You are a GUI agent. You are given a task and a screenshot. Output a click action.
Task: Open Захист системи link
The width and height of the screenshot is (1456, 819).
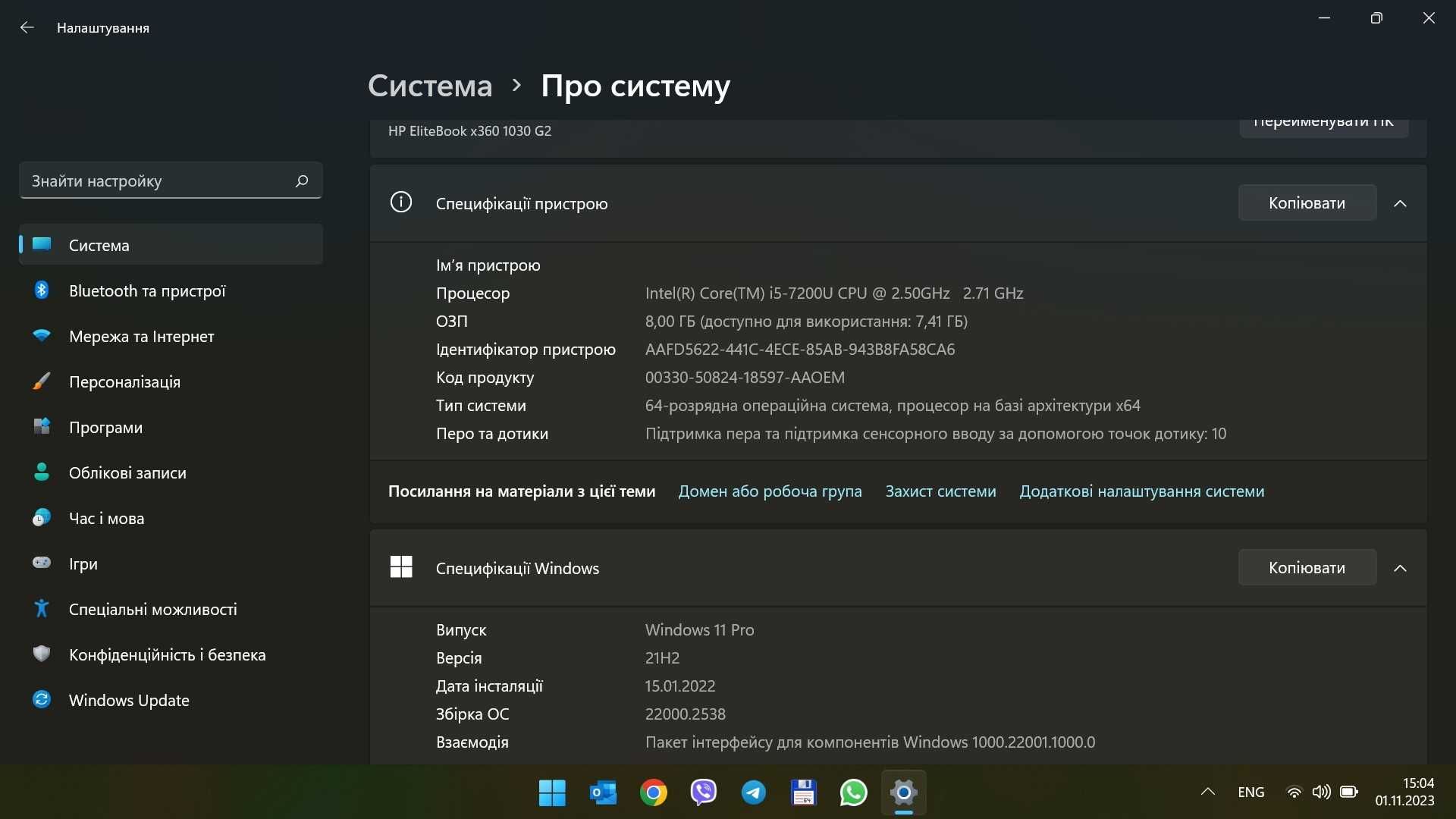[940, 491]
